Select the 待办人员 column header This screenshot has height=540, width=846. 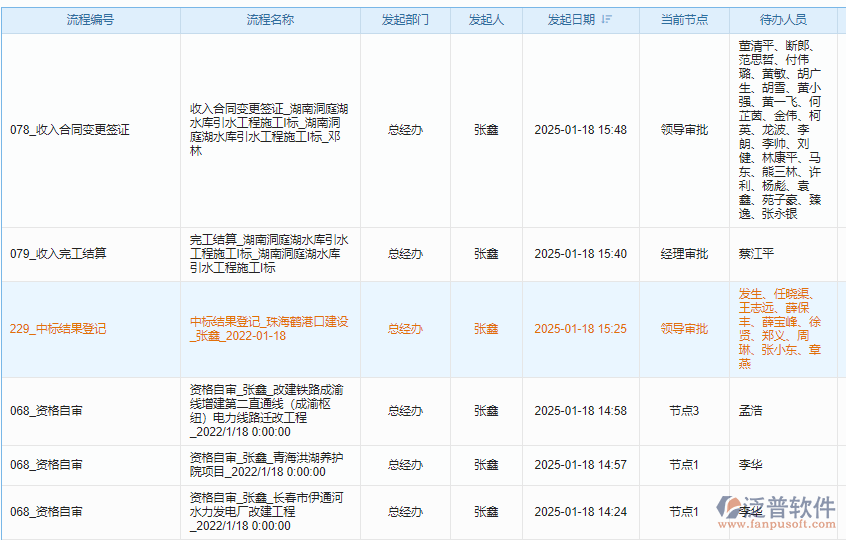click(783, 20)
